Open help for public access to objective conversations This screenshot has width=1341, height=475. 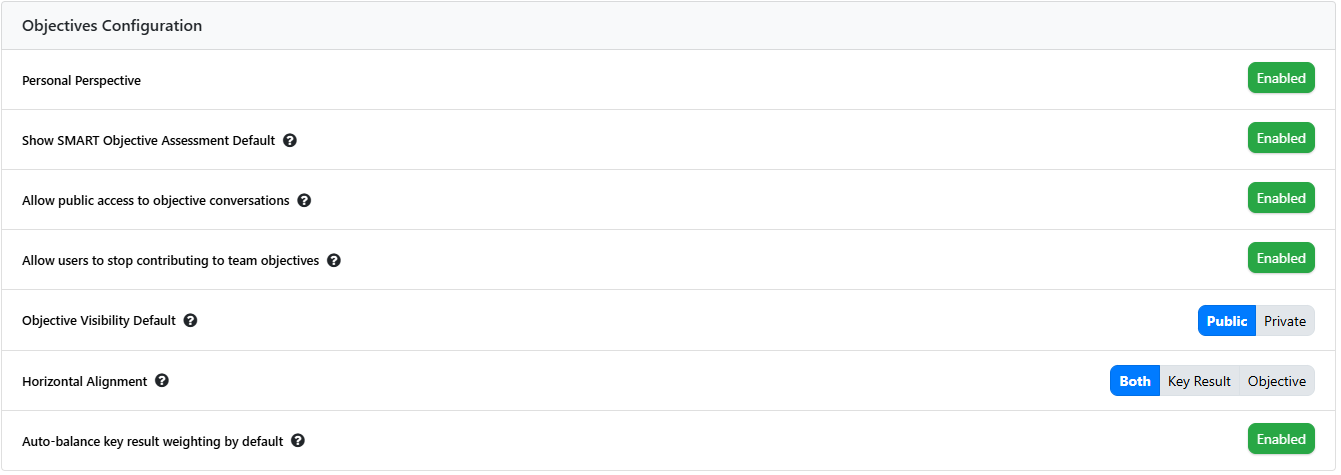pos(304,200)
